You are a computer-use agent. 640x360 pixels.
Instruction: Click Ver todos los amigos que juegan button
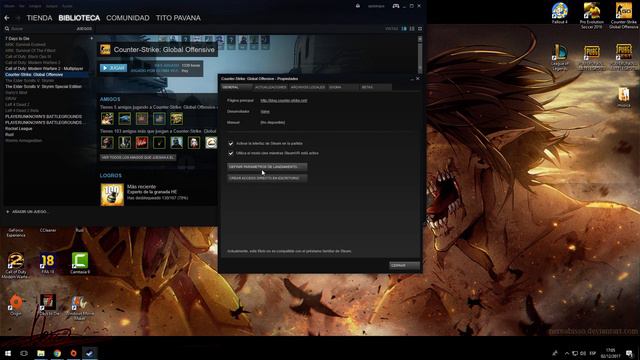pyautogui.click(x=138, y=157)
